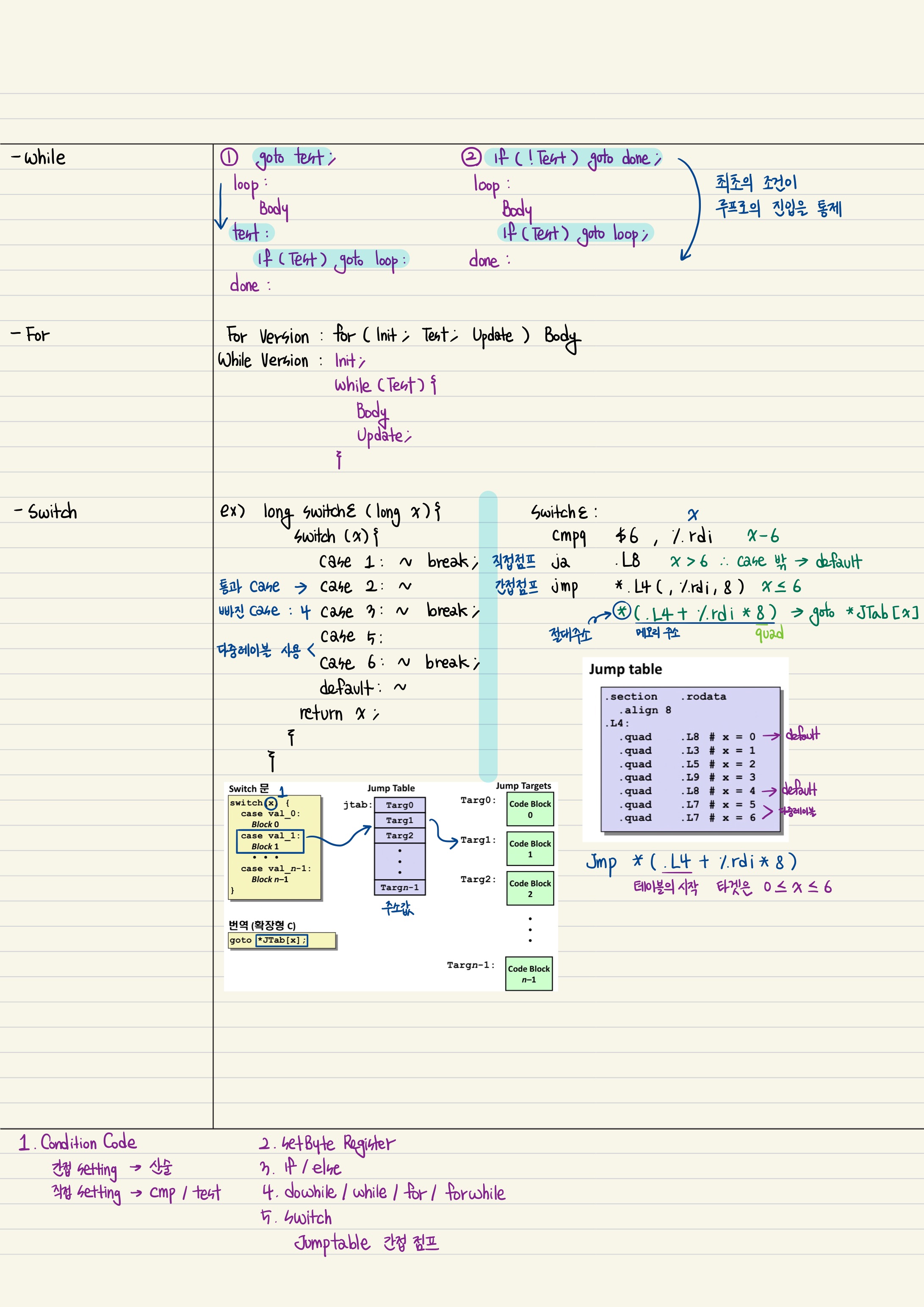
Task: Click the Jump table heading text
Action: click(x=625, y=670)
